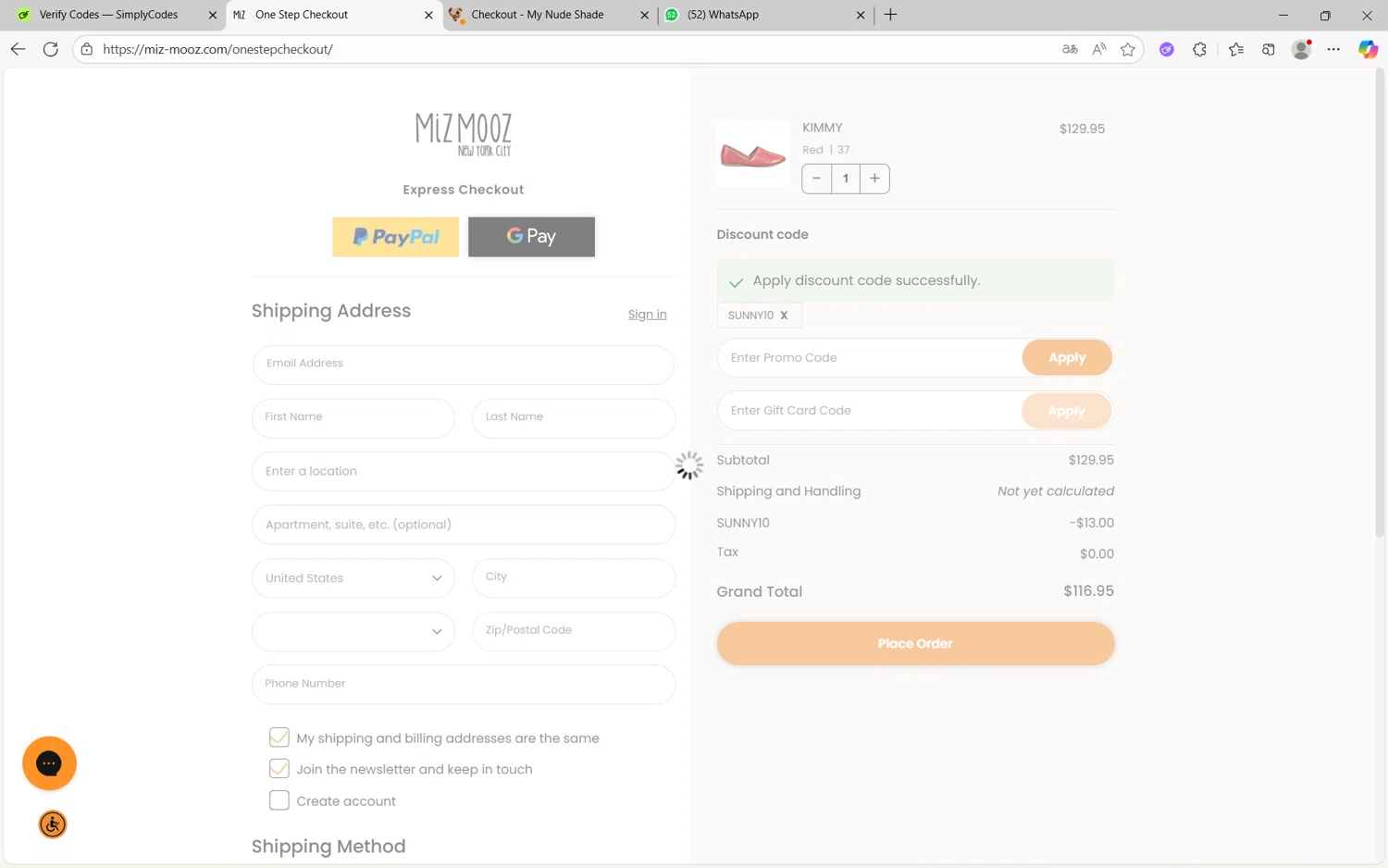Go back using the browser back arrow
The image size is (1388, 868).
click(18, 49)
